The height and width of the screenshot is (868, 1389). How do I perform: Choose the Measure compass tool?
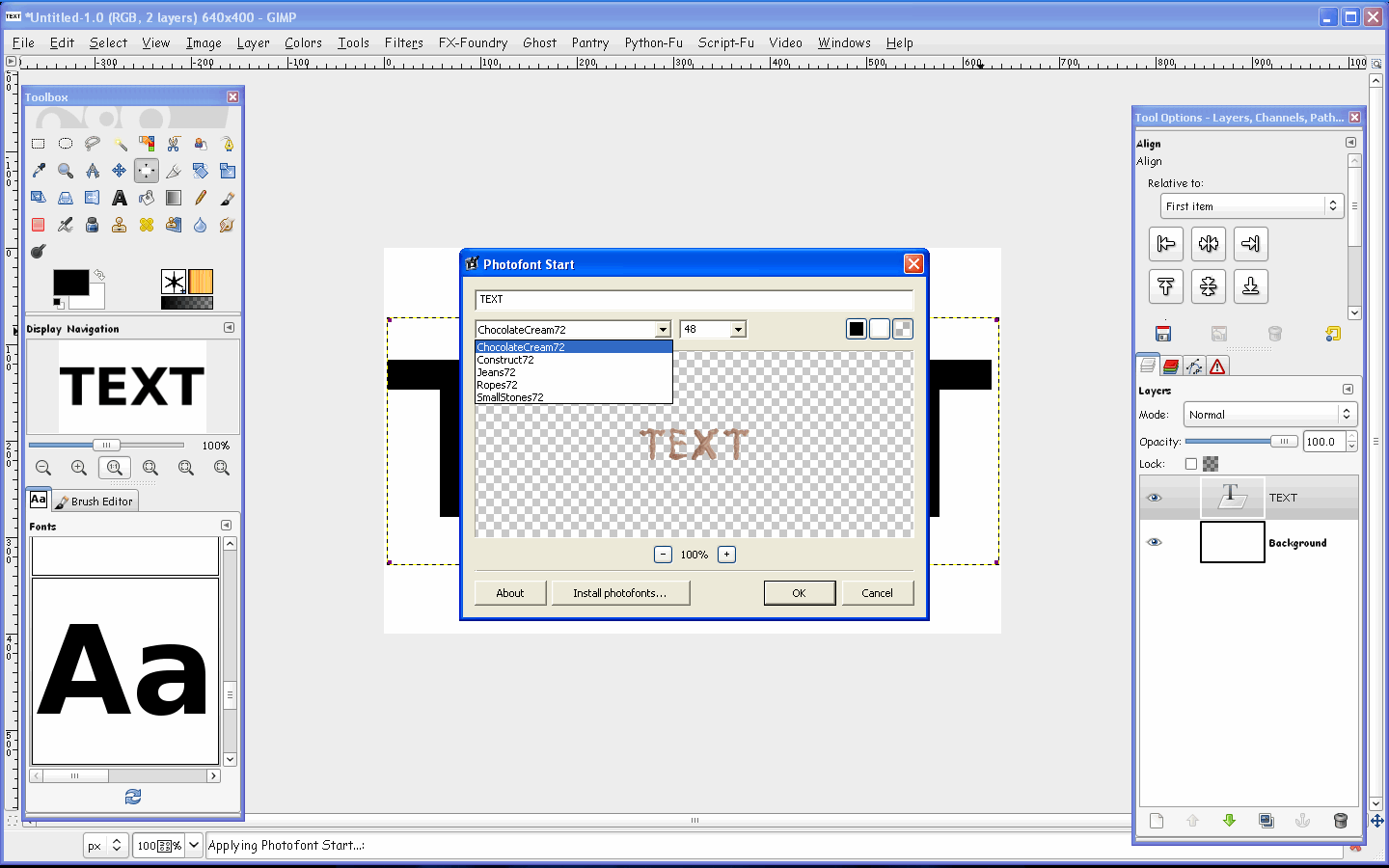pyautogui.click(x=93, y=171)
